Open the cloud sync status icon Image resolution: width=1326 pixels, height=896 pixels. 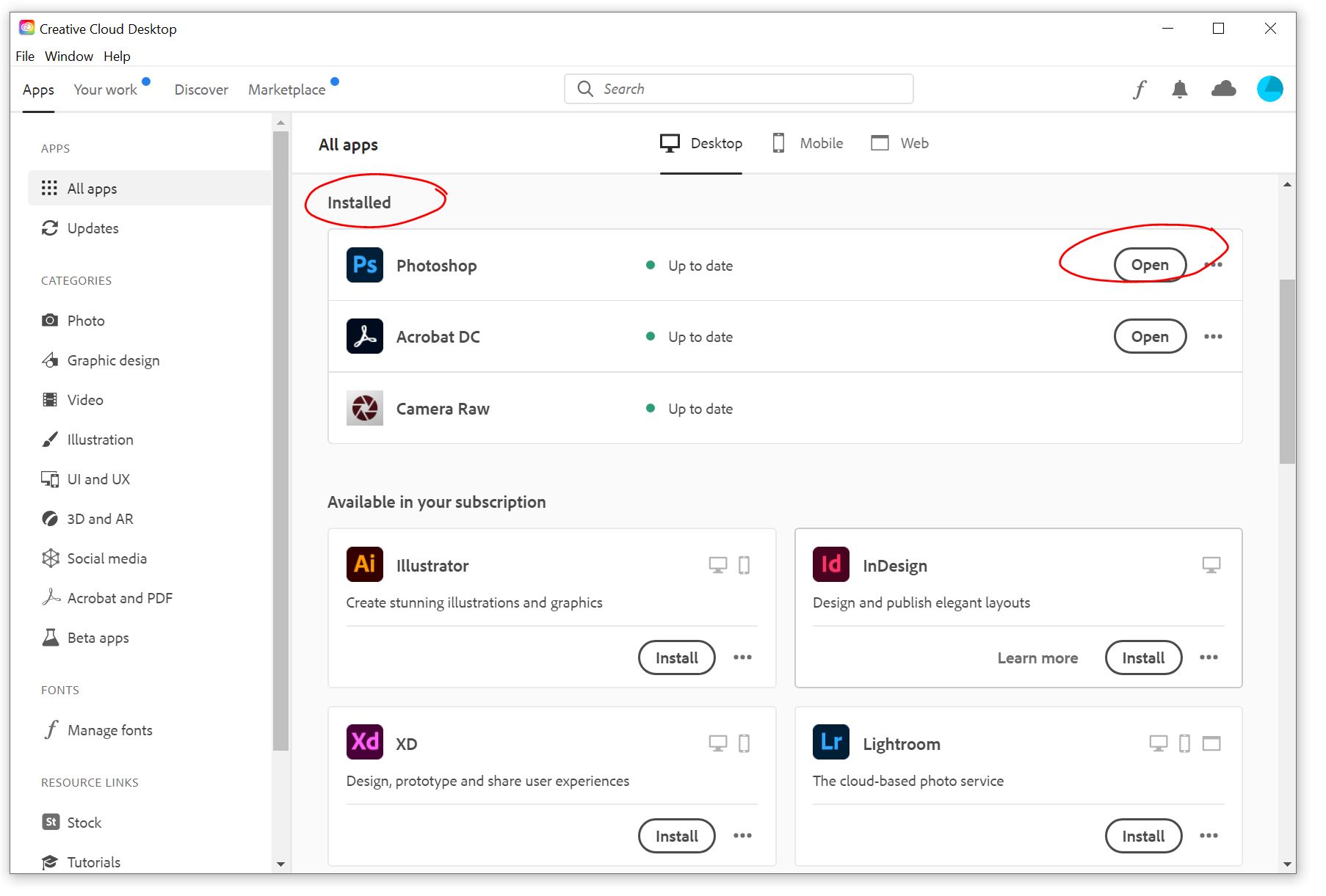(x=1223, y=90)
